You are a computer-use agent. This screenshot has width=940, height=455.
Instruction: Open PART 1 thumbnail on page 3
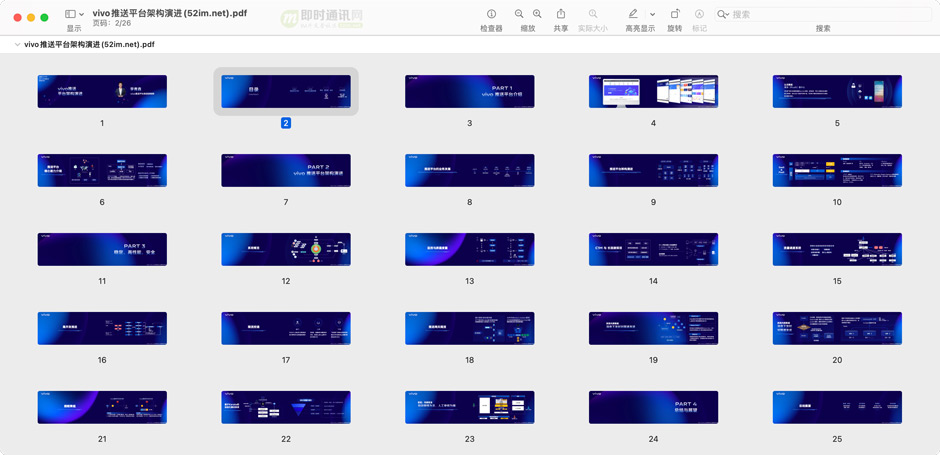tap(469, 91)
